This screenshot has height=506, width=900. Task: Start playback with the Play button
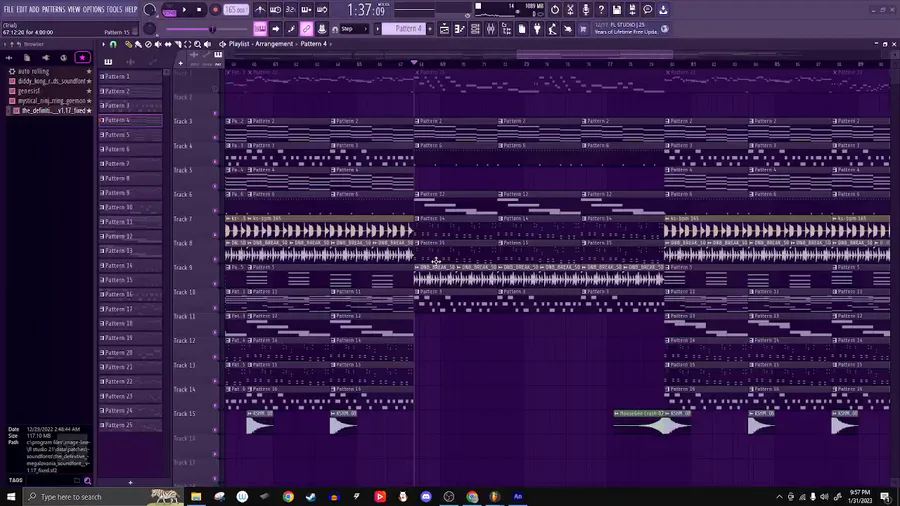[184, 10]
